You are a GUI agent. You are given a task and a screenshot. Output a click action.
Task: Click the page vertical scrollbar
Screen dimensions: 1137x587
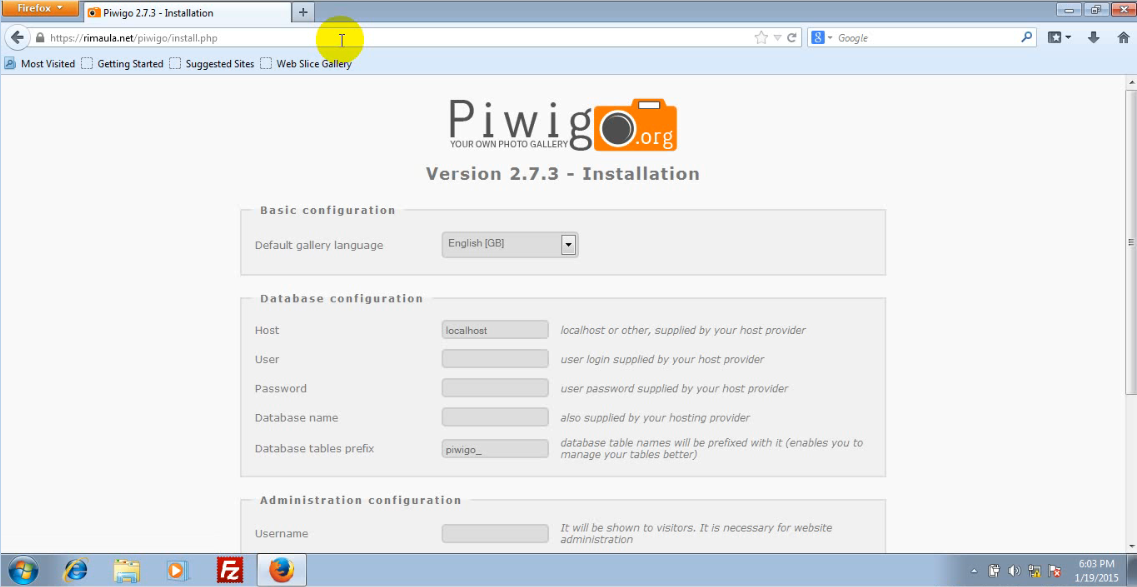pyautogui.click(x=1130, y=243)
